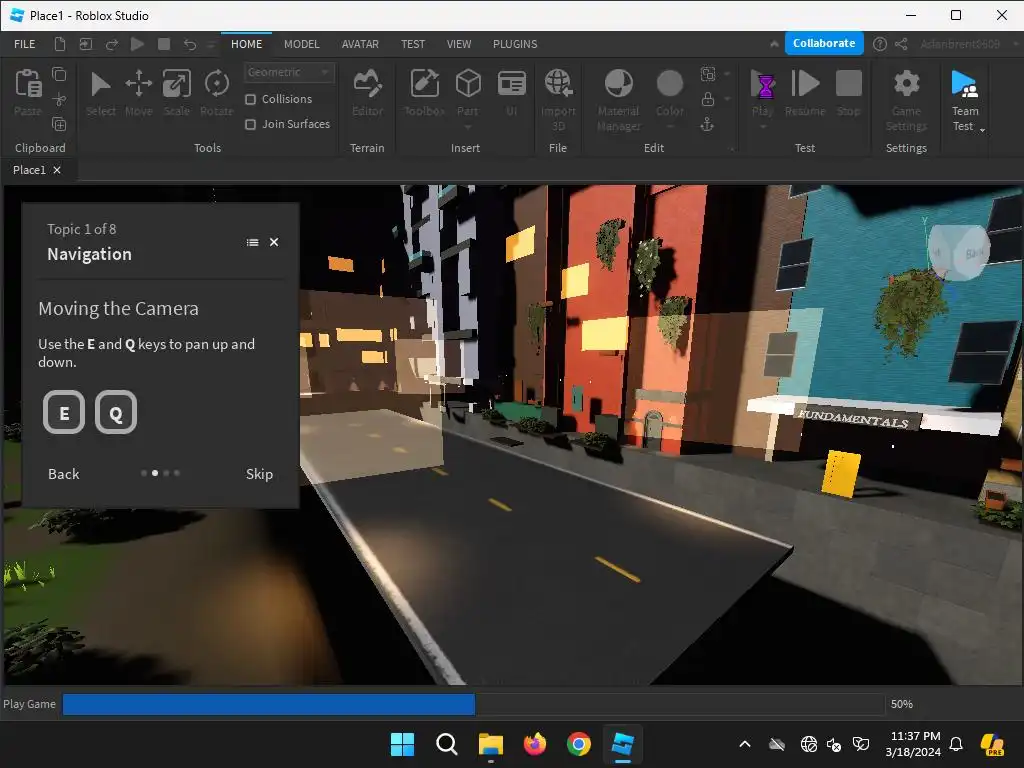
Task: Click quick access stop square
Action: (164, 44)
